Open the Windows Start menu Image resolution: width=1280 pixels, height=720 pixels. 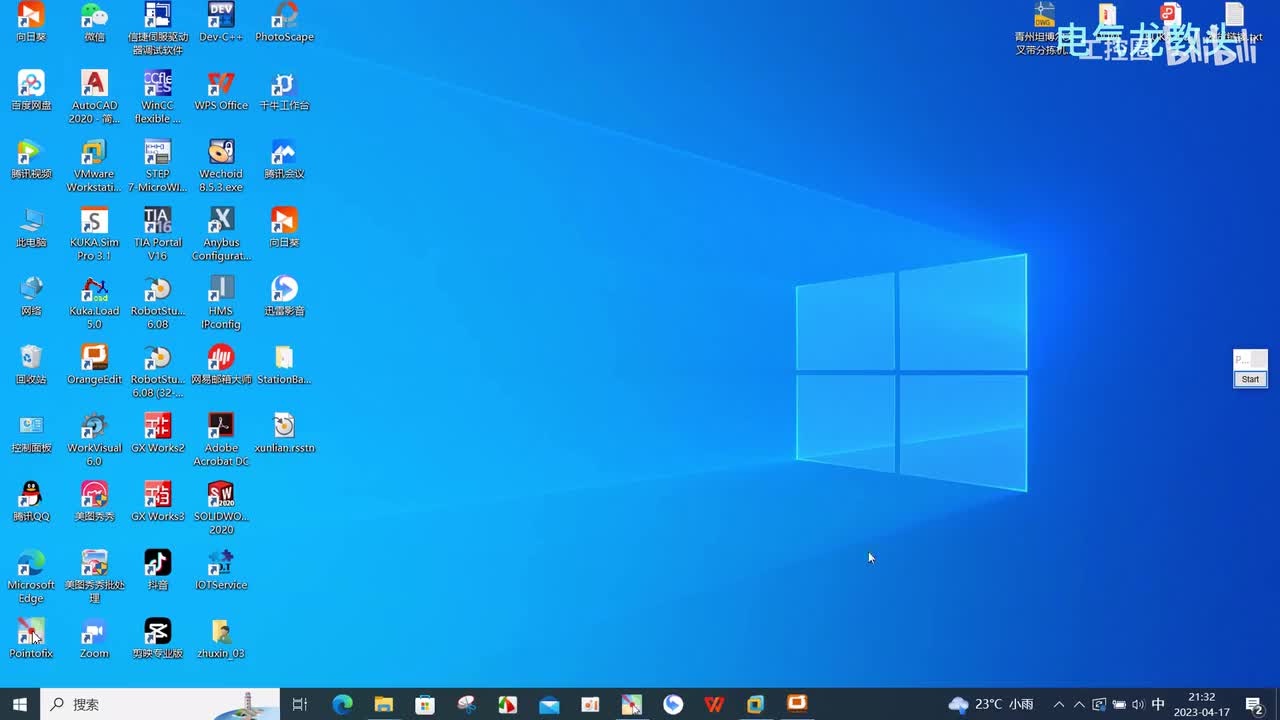[x=20, y=704]
